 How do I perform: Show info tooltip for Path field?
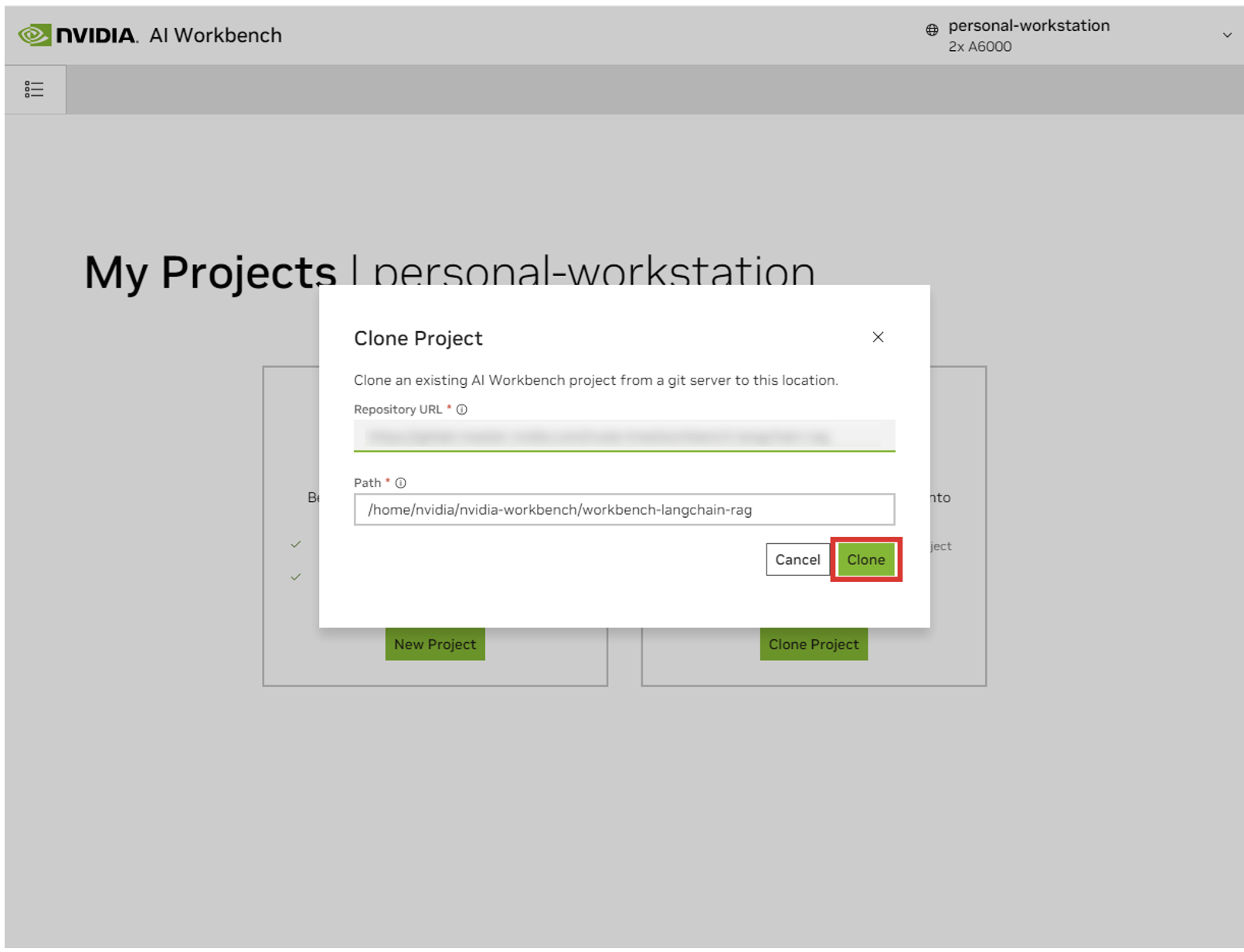coord(401,483)
